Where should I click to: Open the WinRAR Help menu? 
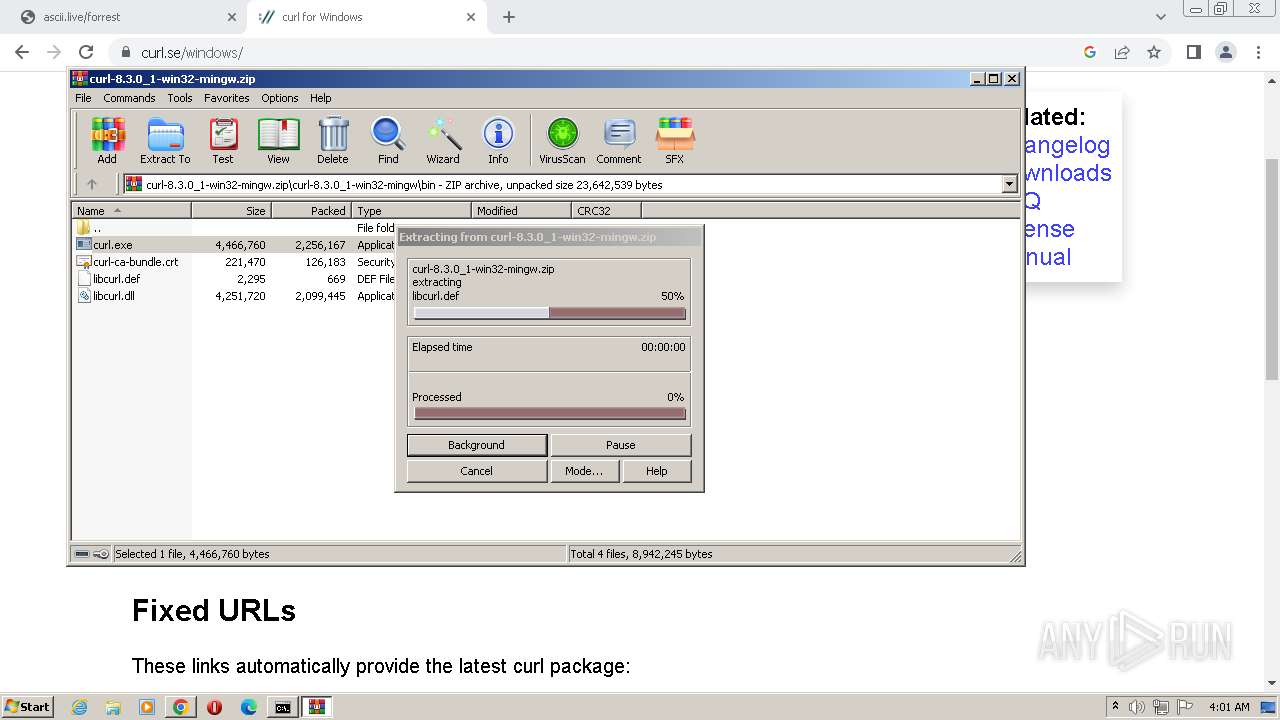click(320, 98)
